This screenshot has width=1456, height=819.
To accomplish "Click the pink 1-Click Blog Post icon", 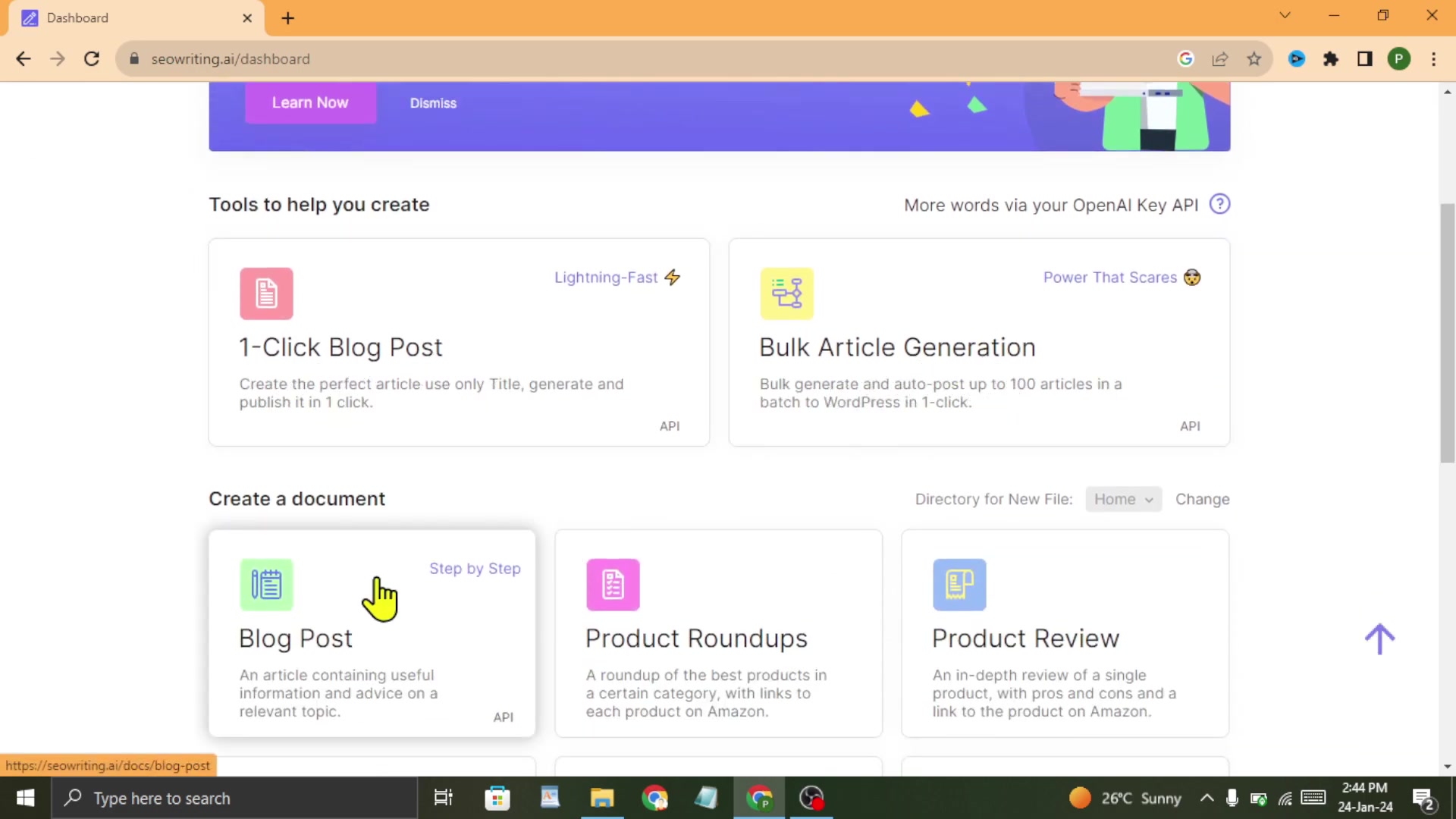I will tap(266, 293).
